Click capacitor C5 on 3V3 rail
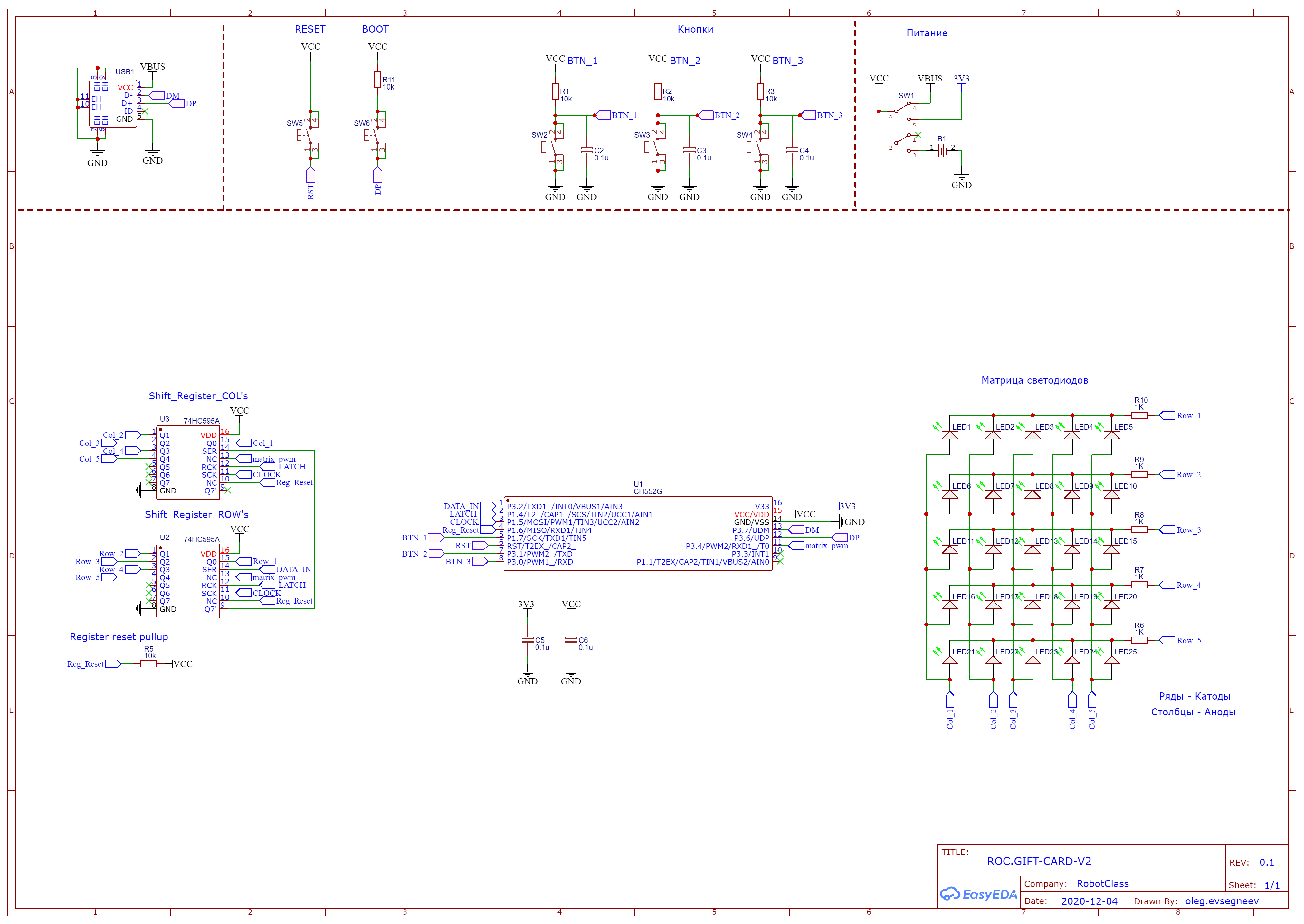Image resolution: width=1304 pixels, height=924 pixels. (x=528, y=640)
